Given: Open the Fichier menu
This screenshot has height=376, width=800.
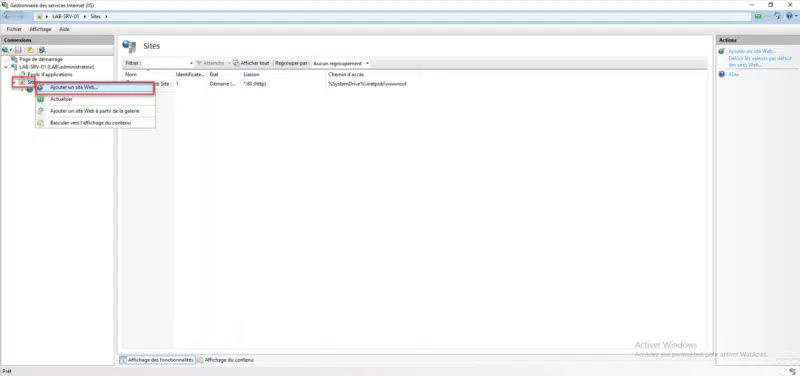Looking at the screenshot, I should point(14,29).
